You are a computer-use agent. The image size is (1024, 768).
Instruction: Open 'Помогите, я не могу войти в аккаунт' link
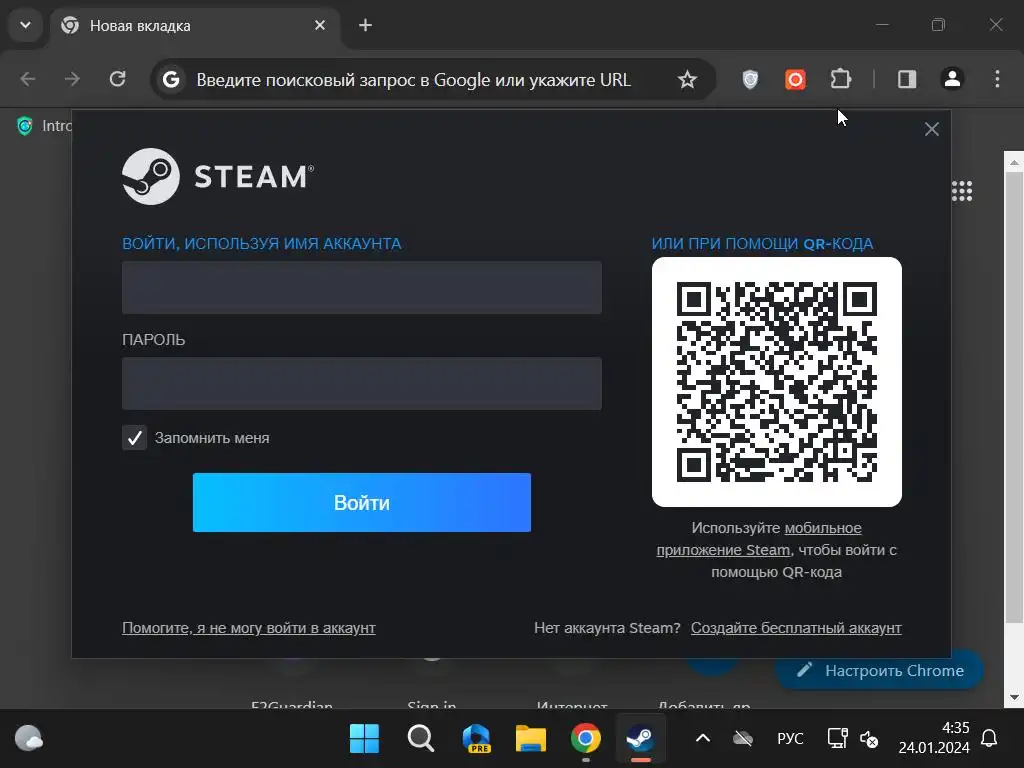tap(249, 628)
